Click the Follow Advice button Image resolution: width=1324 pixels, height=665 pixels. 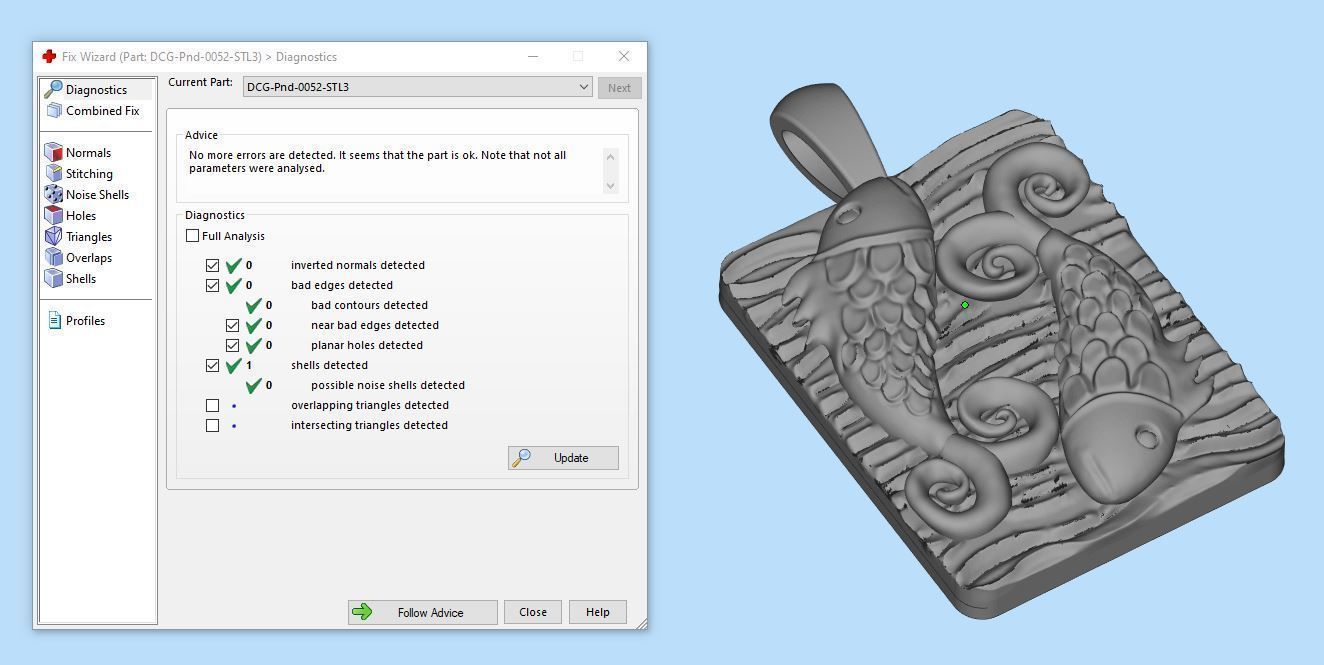tap(422, 612)
